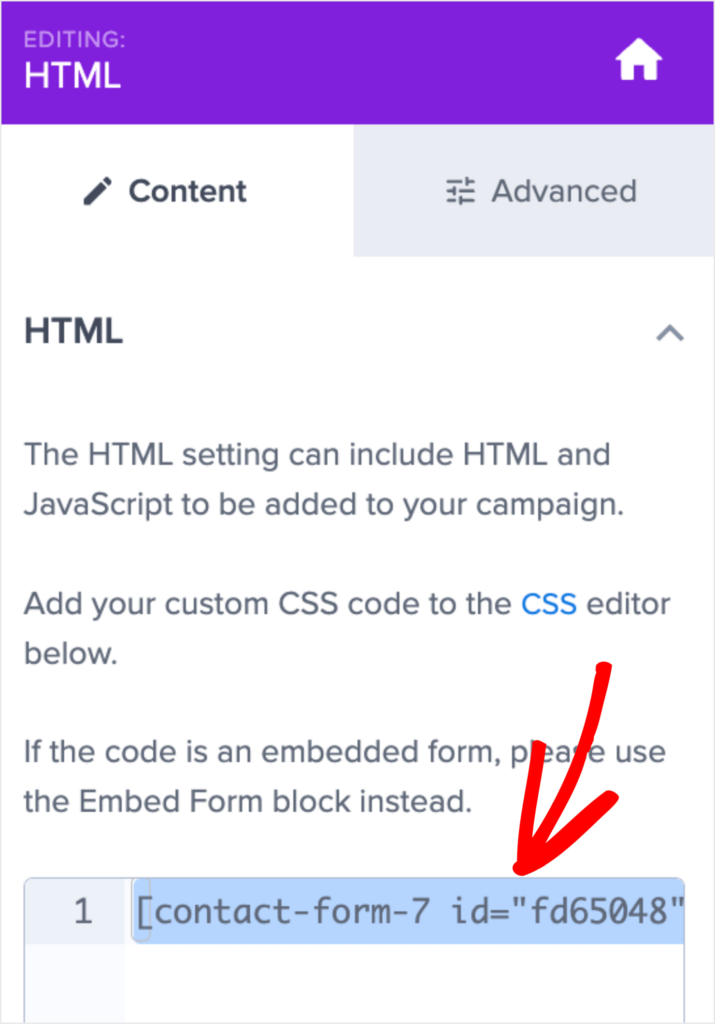Viewport: 715px width, 1024px height.
Task: Click the HTML section heading
Action: (x=74, y=331)
